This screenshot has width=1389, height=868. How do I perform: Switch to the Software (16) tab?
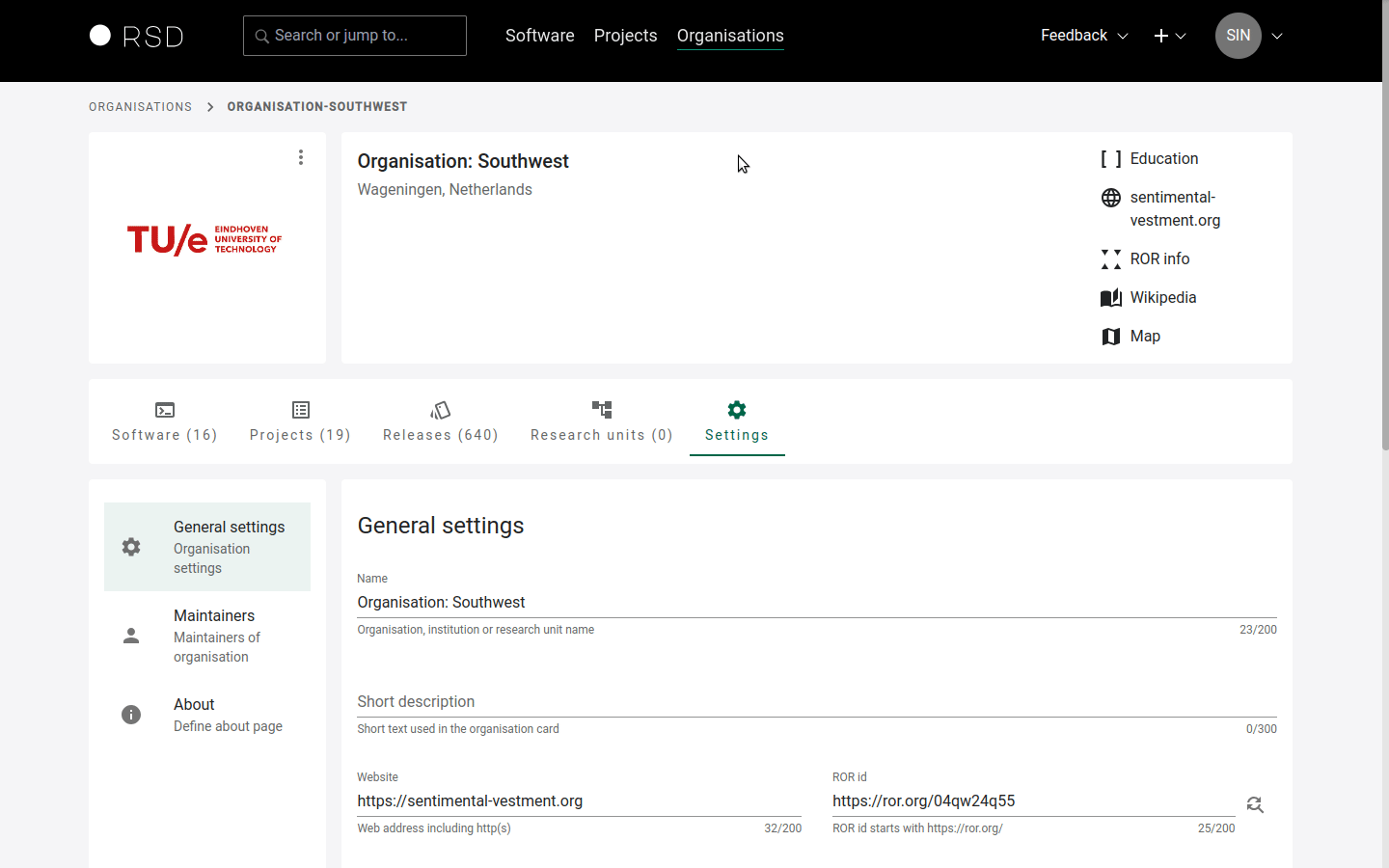(165, 421)
